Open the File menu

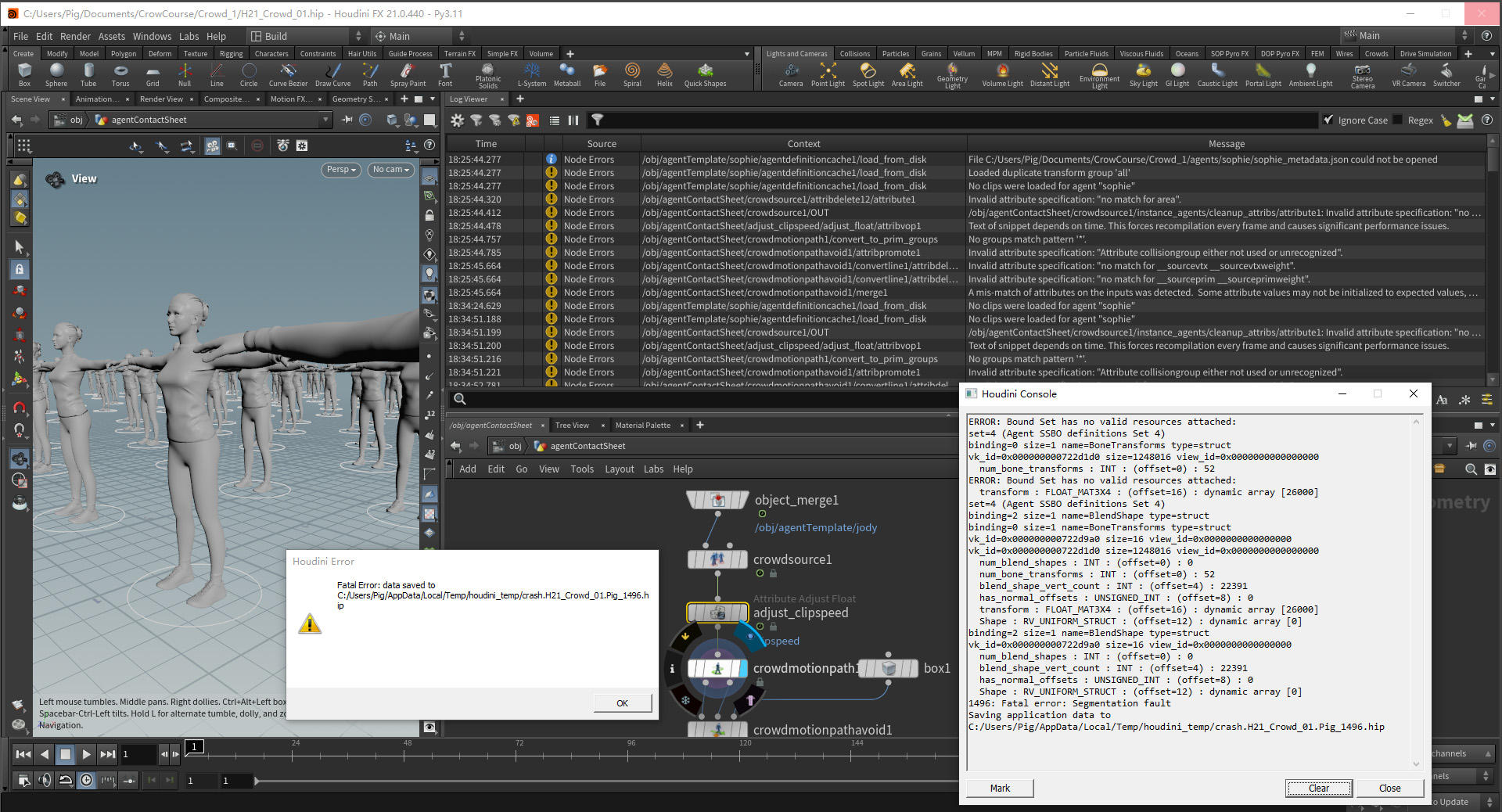[x=20, y=36]
